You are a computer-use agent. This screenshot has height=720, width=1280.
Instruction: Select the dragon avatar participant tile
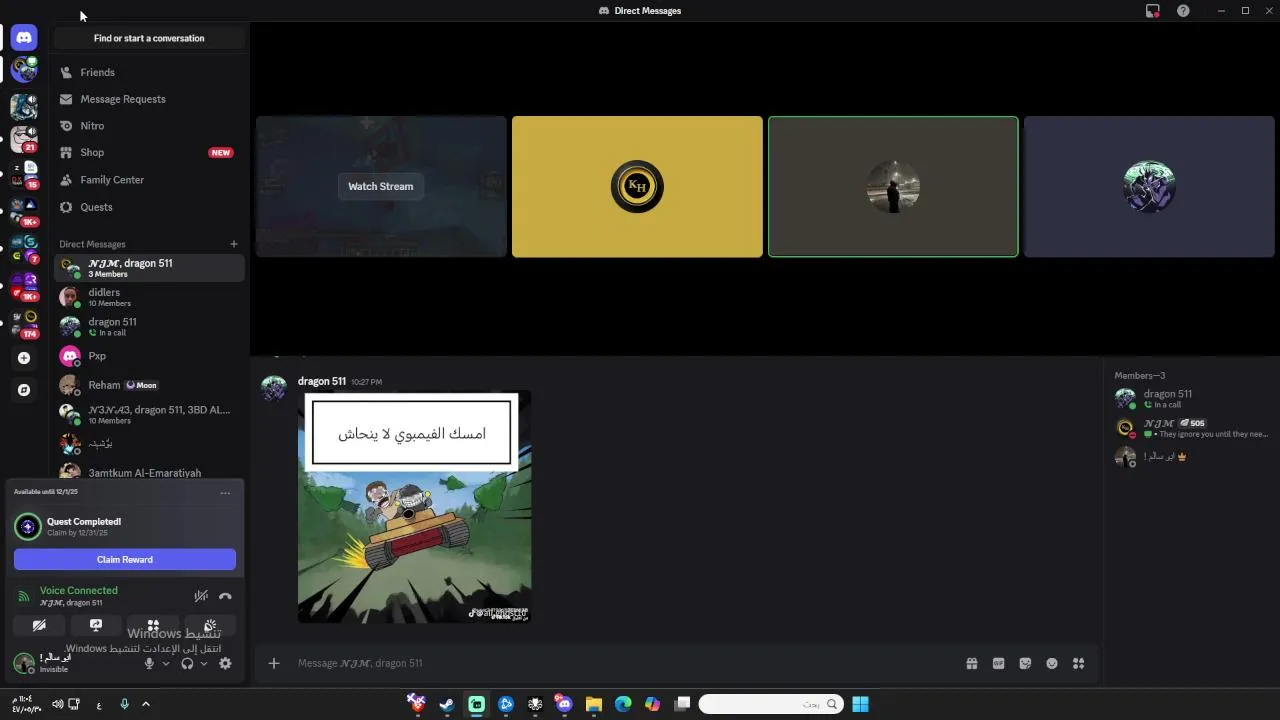pyautogui.click(x=1149, y=187)
